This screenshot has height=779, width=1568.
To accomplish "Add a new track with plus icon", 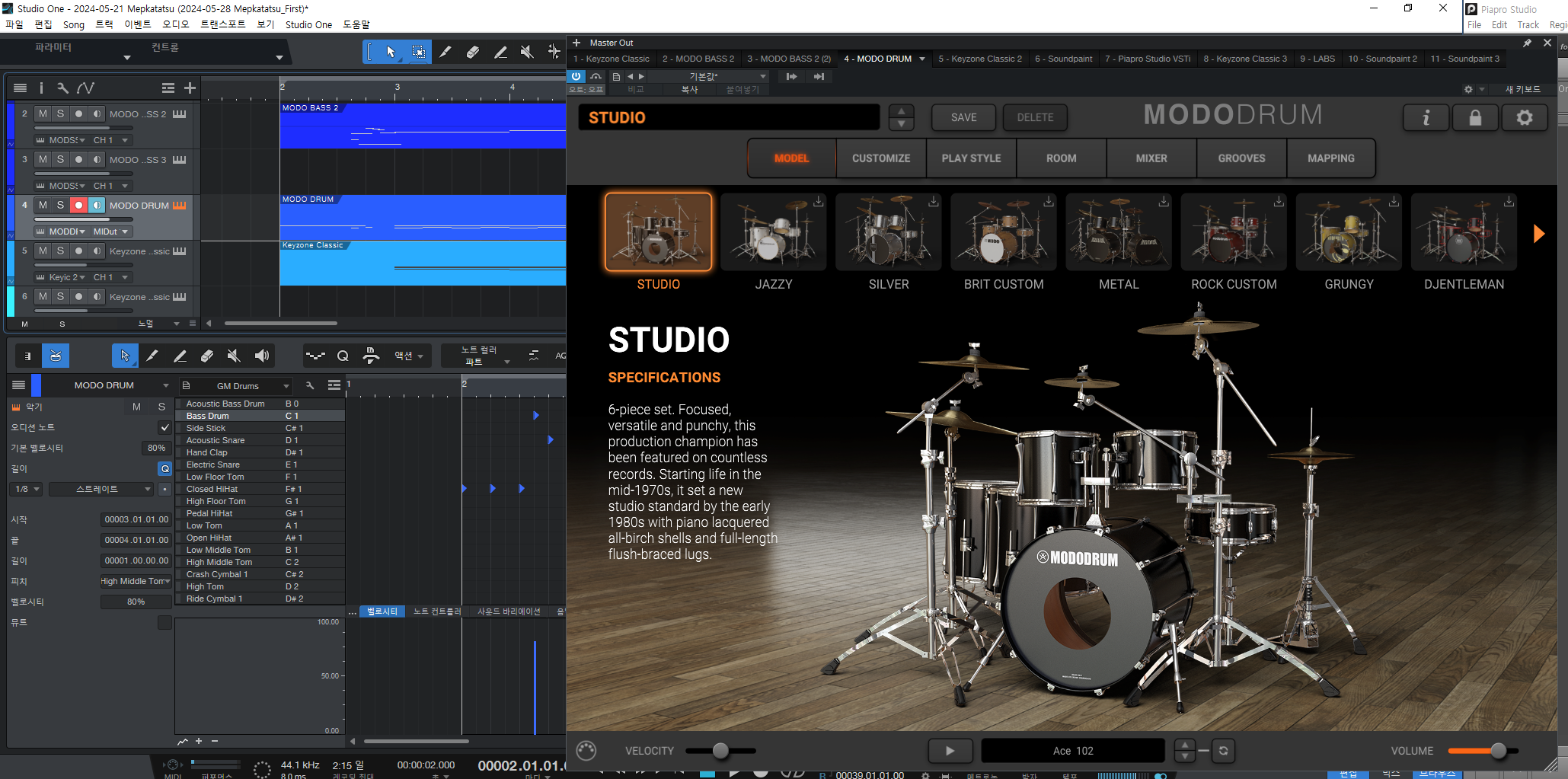I will click(190, 88).
